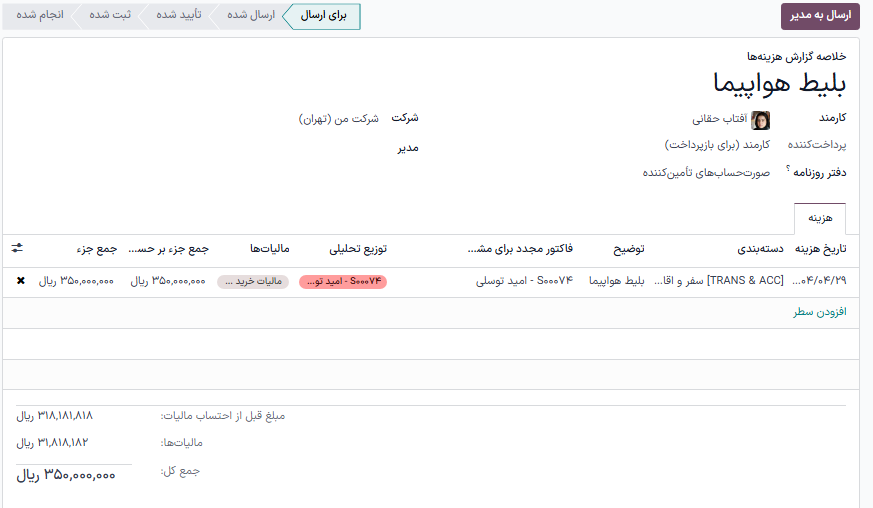Open the هزینه tab

click(820, 218)
